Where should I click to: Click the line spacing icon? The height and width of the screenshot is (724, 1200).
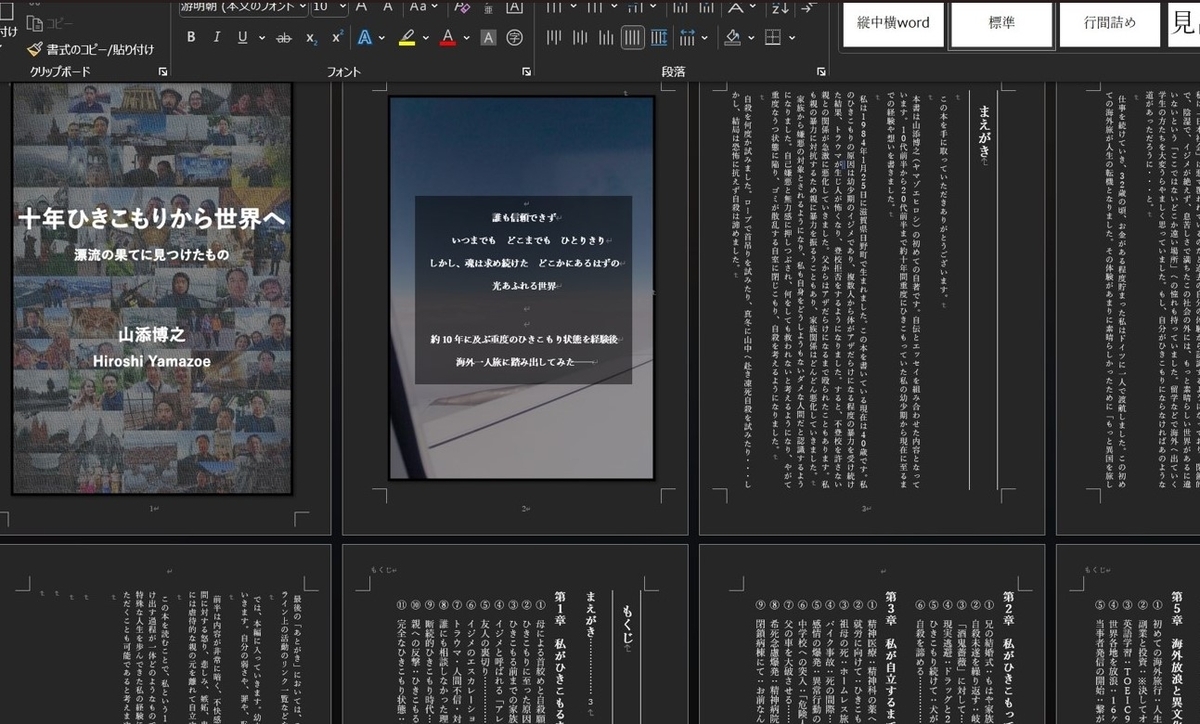pos(687,38)
